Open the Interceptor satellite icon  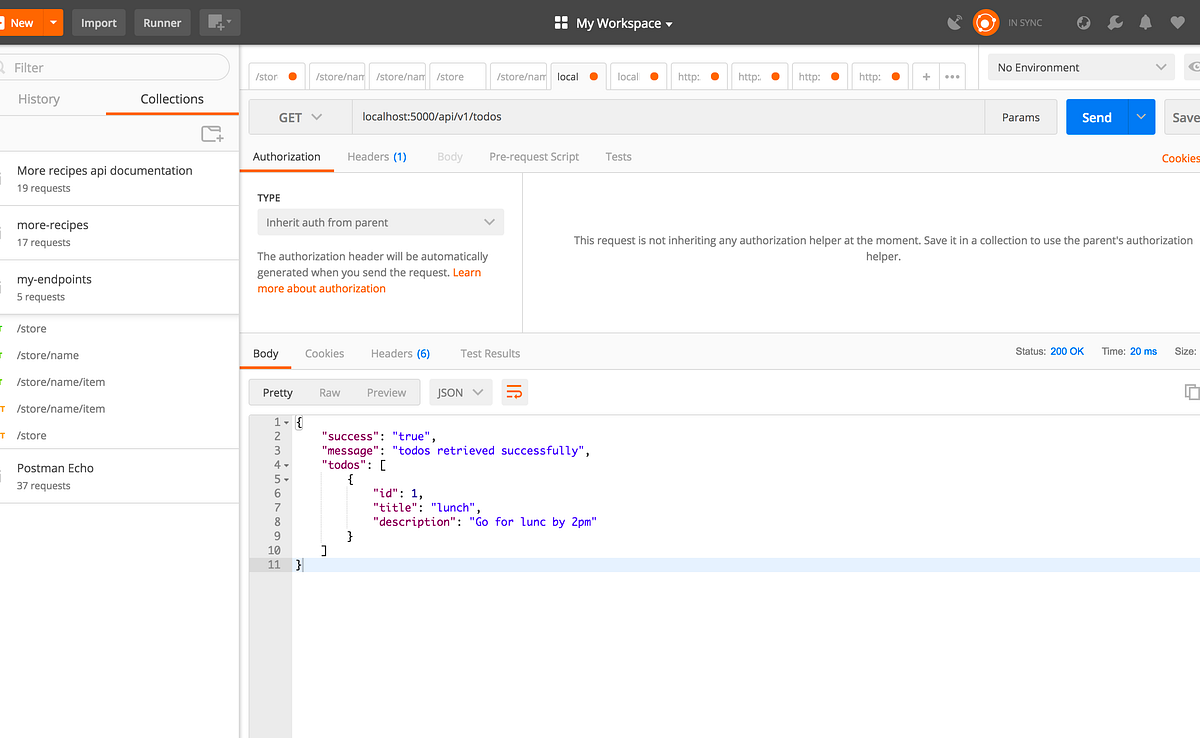pos(954,22)
